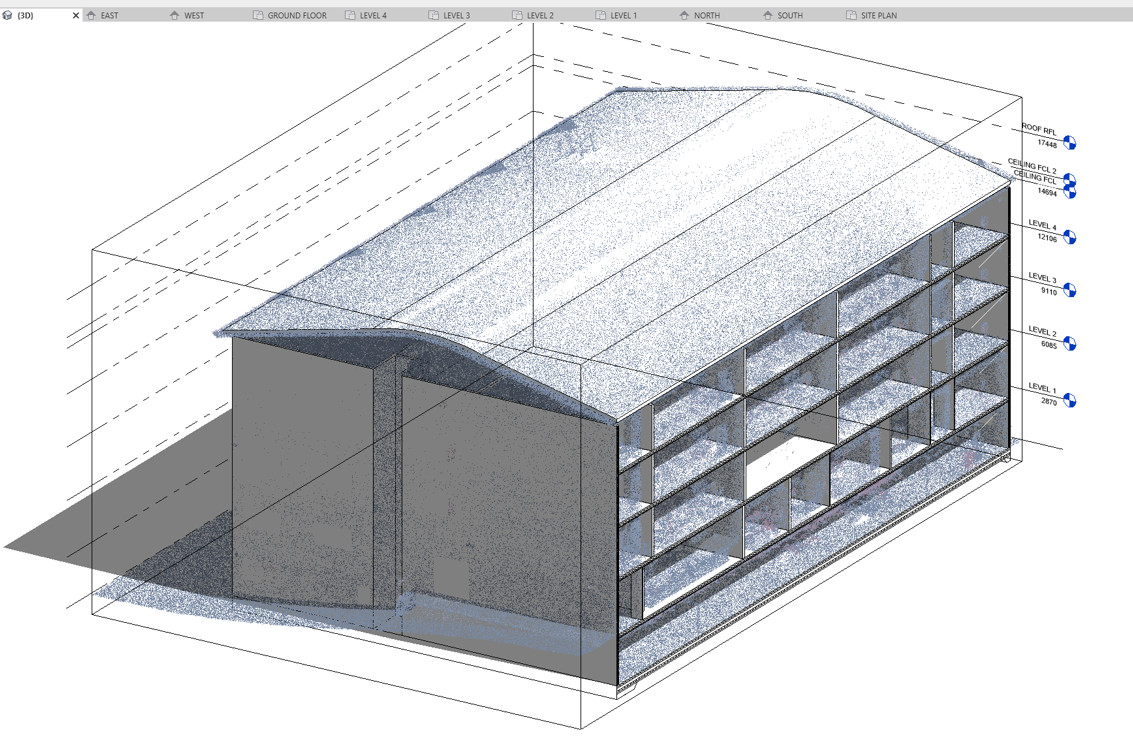Switch to the SOUTH elevation tab
Screen dimensions: 1133x747
(790, 15)
